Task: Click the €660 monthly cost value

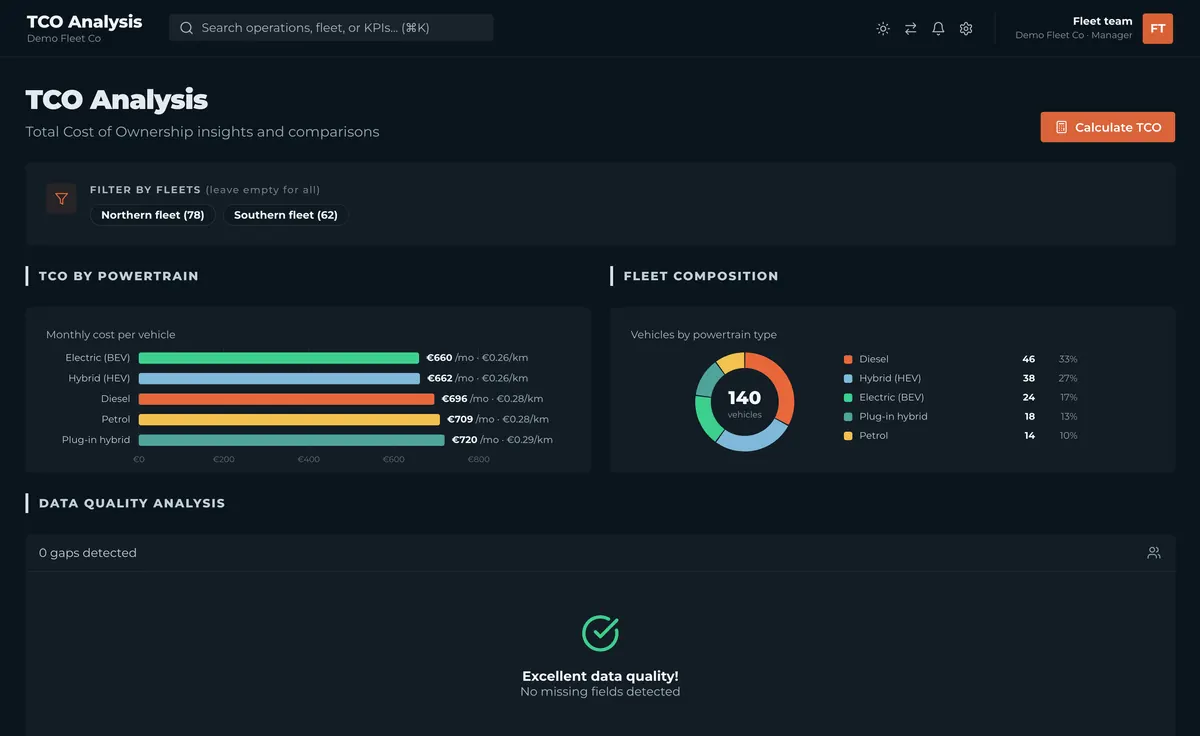Action: [x=440, y=358]
